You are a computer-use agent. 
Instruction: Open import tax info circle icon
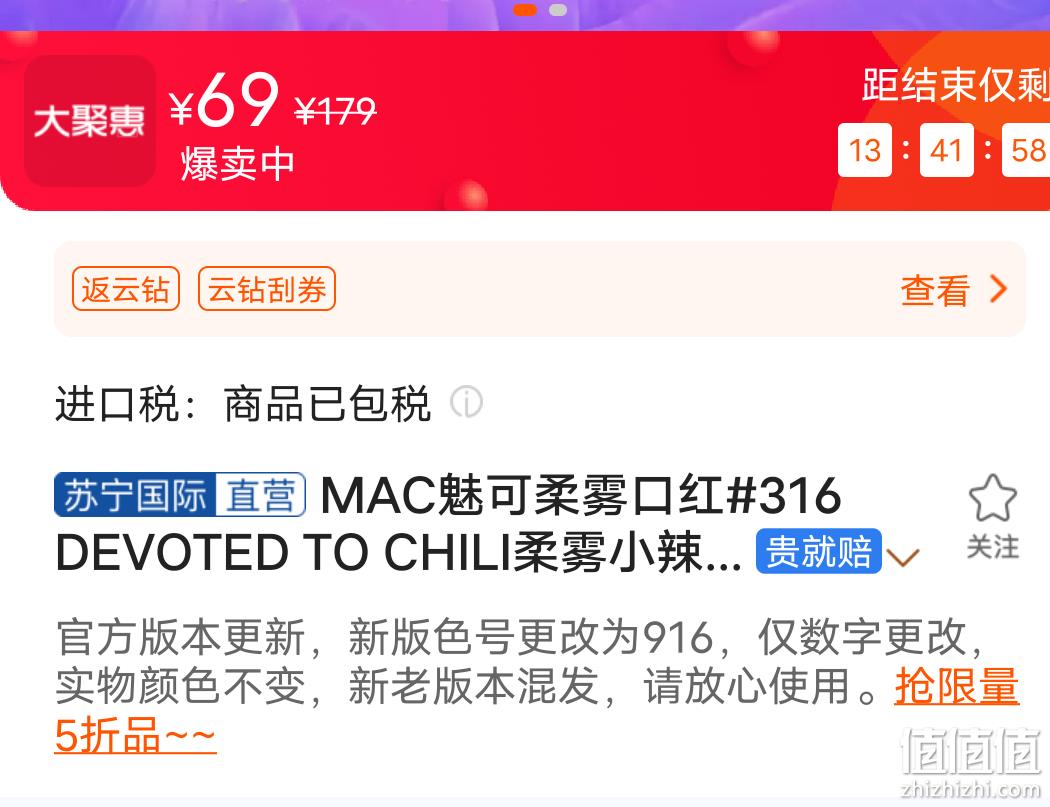(x=466, y=402)
